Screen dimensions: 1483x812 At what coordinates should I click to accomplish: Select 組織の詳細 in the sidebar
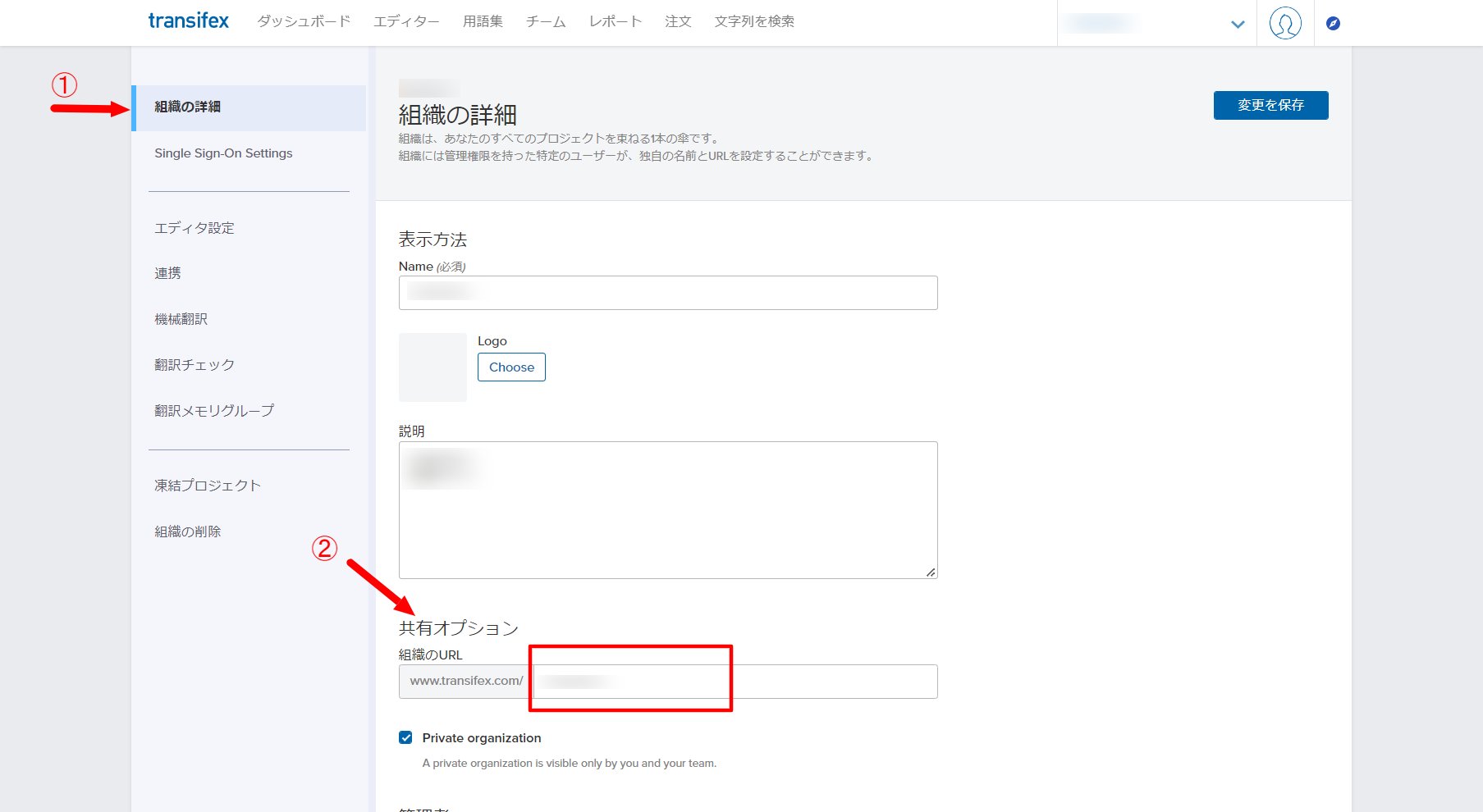249,107
